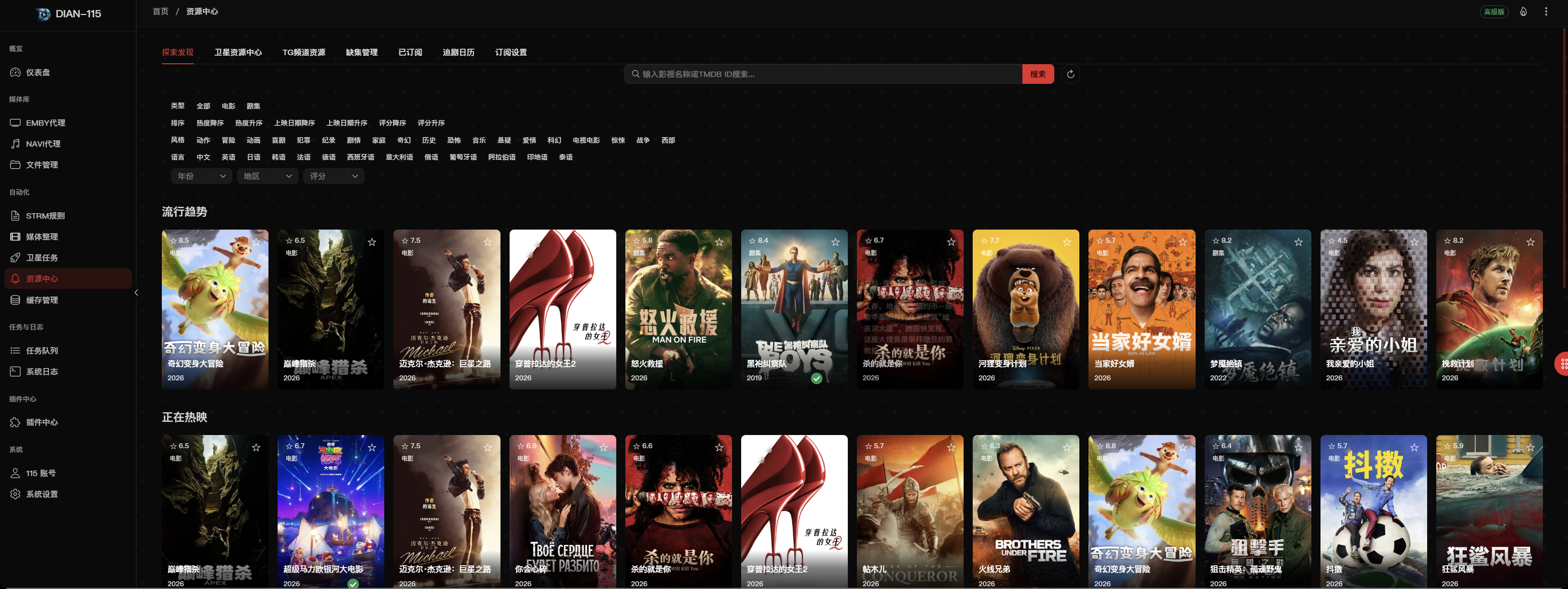This screenshot has height=589, width=1568.
Task: Toggle the star on 你会心碎 card
Action: (604, 448)
